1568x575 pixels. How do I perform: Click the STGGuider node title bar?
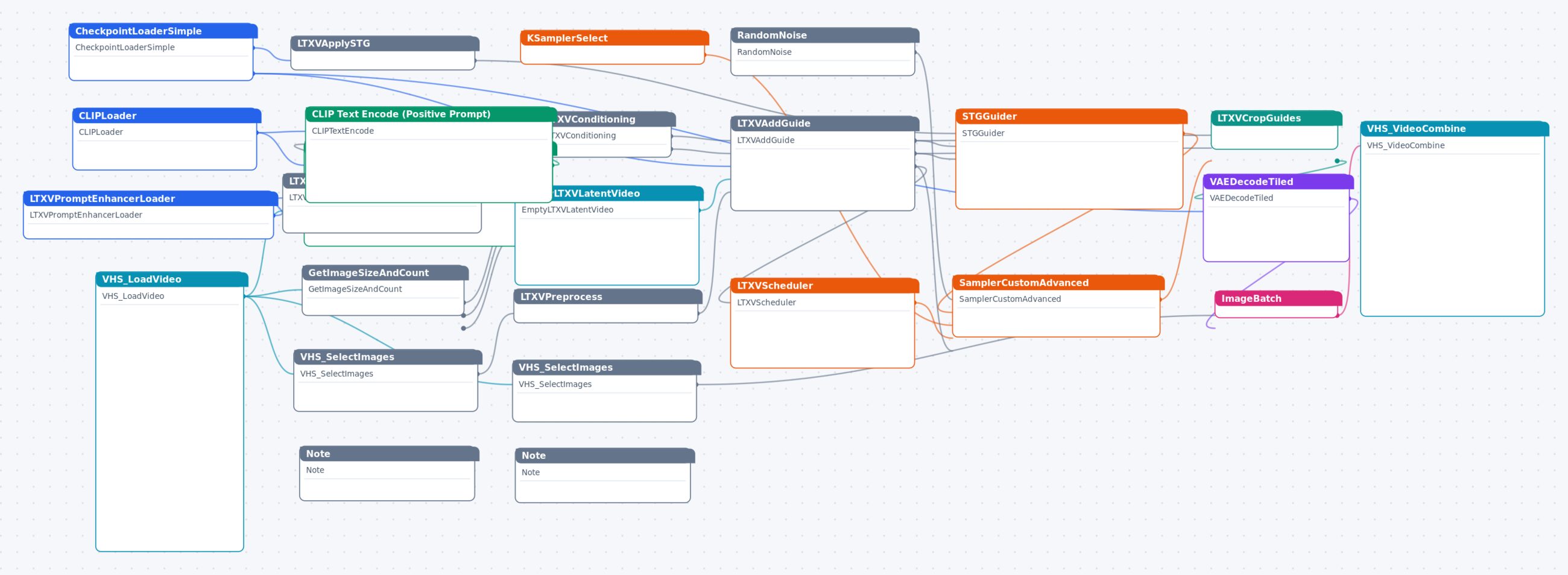[x=1071, y=116]
